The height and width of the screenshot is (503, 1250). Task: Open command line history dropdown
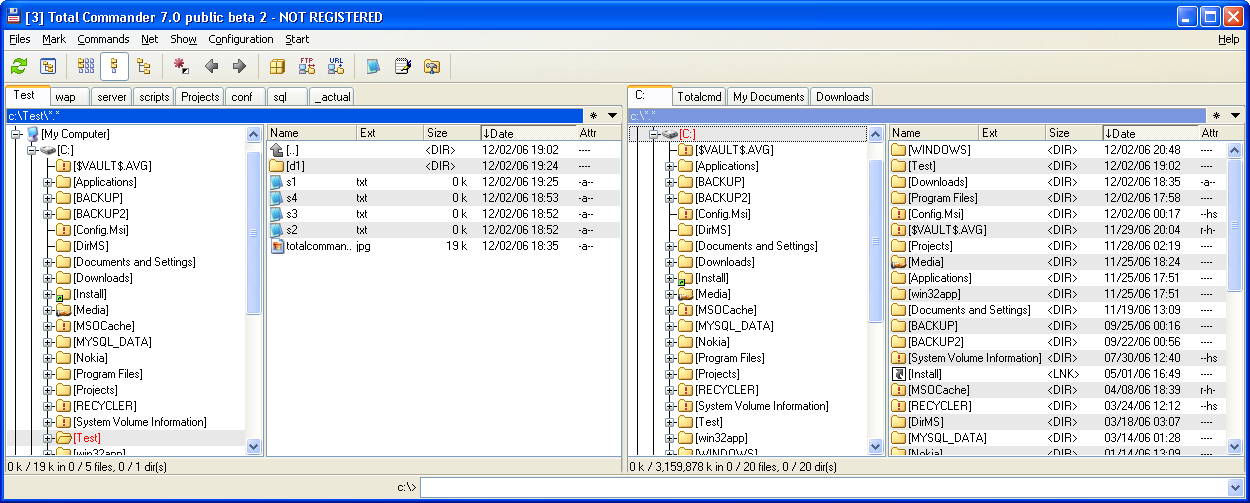[x=1234, y=487]
